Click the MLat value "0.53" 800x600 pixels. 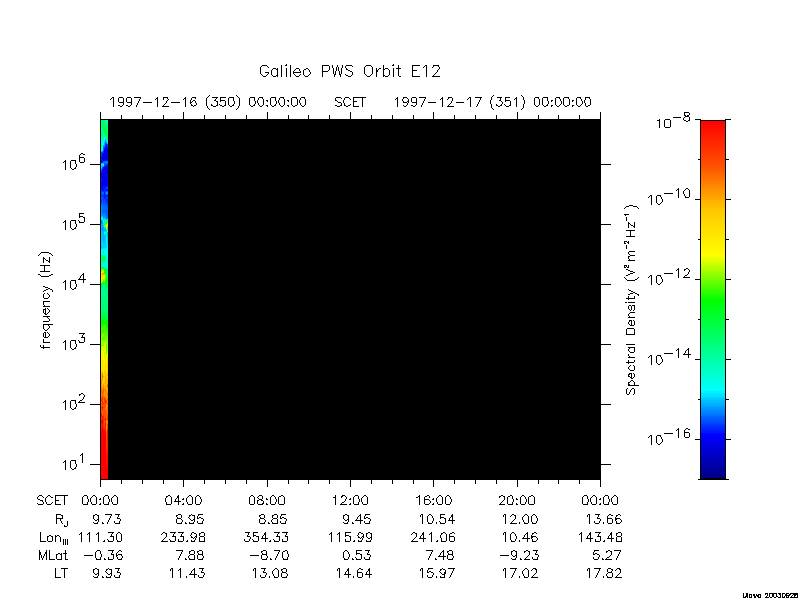(x=357, y=555)
